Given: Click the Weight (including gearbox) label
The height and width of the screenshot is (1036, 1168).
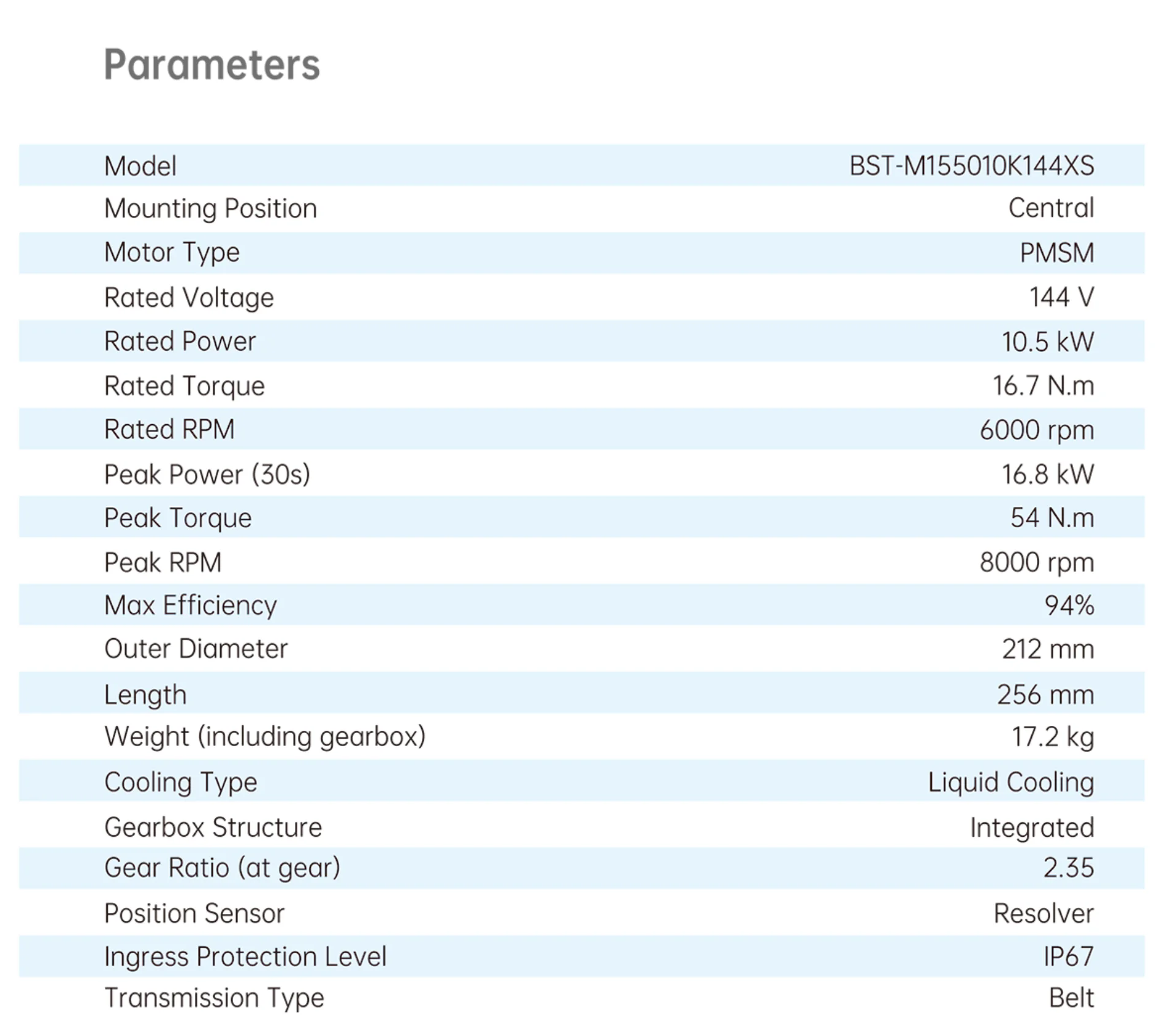Looking at the screenshot, I should 264,737.
